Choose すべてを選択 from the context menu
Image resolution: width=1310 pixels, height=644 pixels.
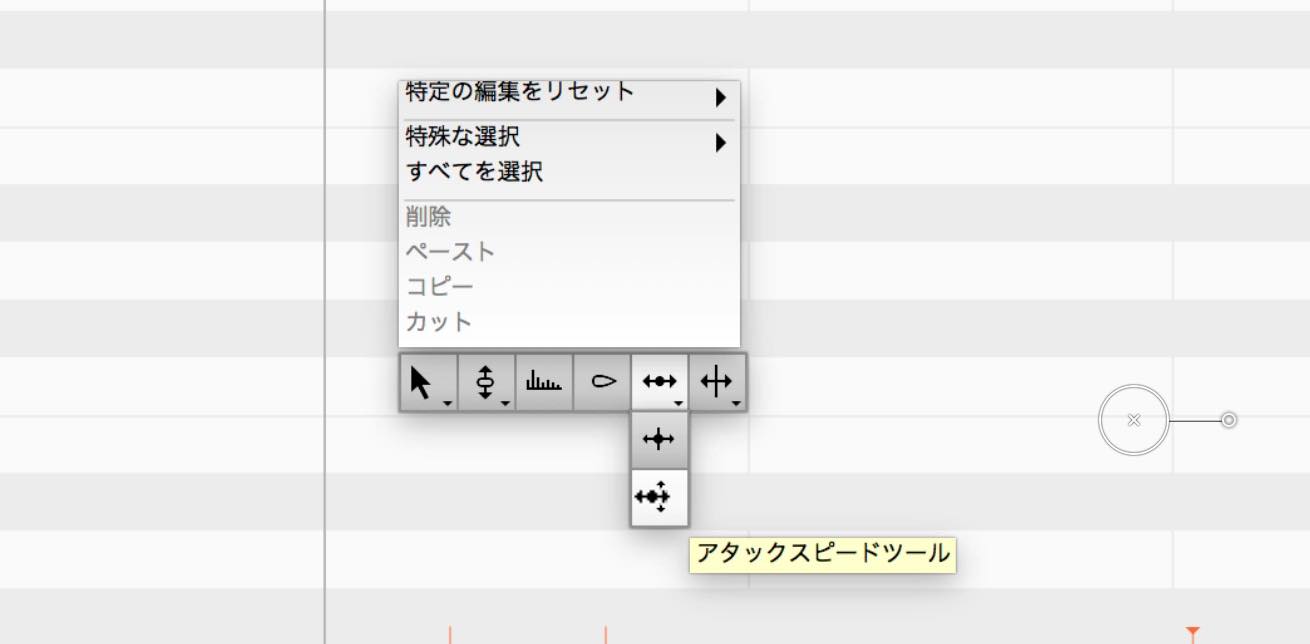(x=569, y=172)
